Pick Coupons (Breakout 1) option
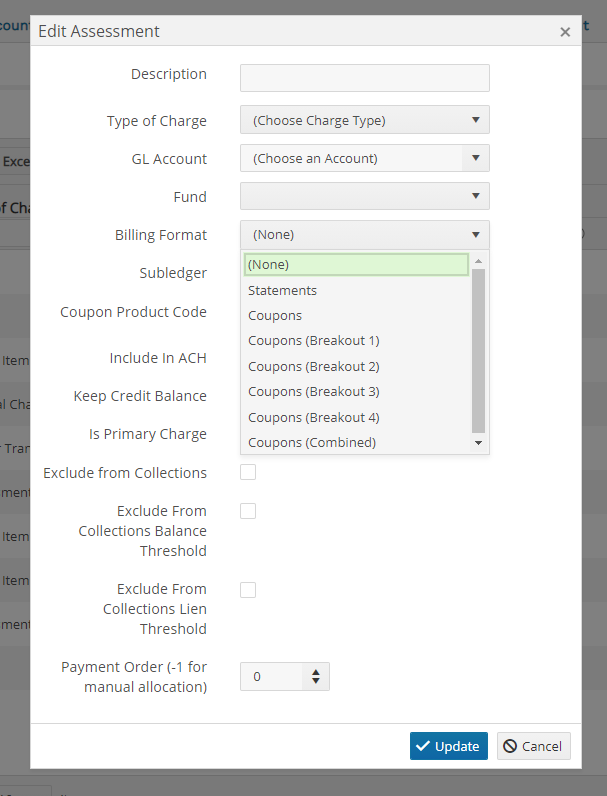 tap(356, 341)
